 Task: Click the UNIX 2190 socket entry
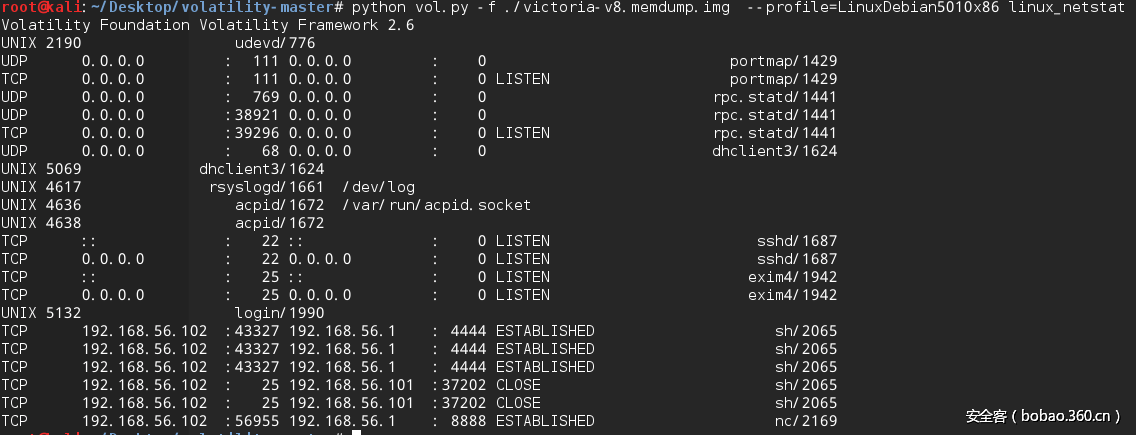[41, 44]
